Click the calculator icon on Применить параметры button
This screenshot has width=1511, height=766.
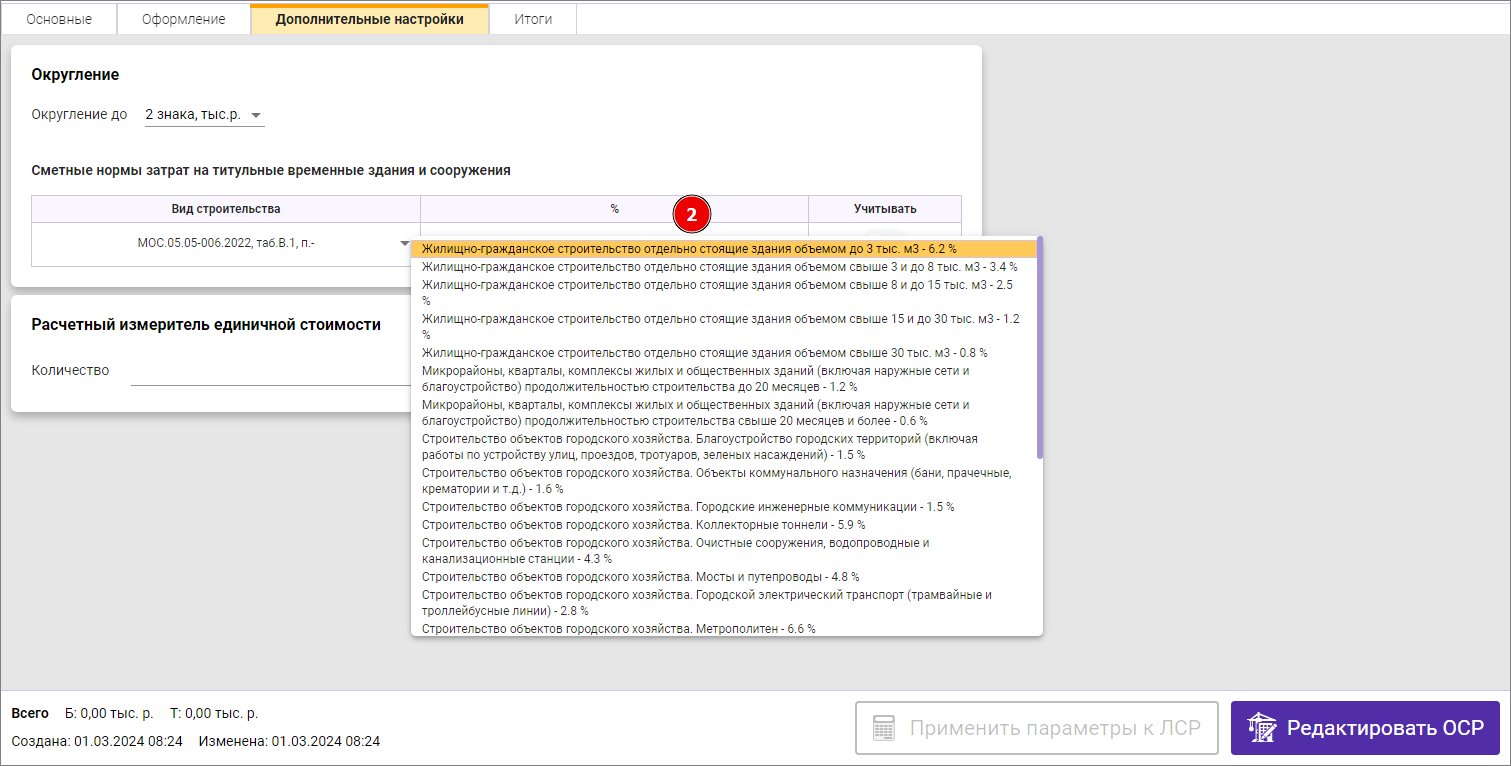pyautogui.click(x=883, y=727)
